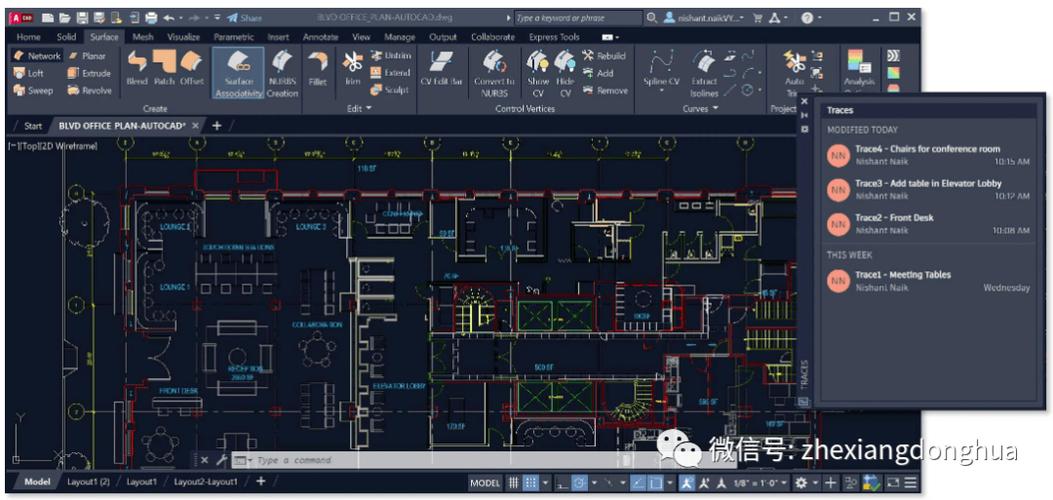The width and height of the screenshot is (1053, 500).
Task: Select the Loft surface tool
Action: (30, 73)
